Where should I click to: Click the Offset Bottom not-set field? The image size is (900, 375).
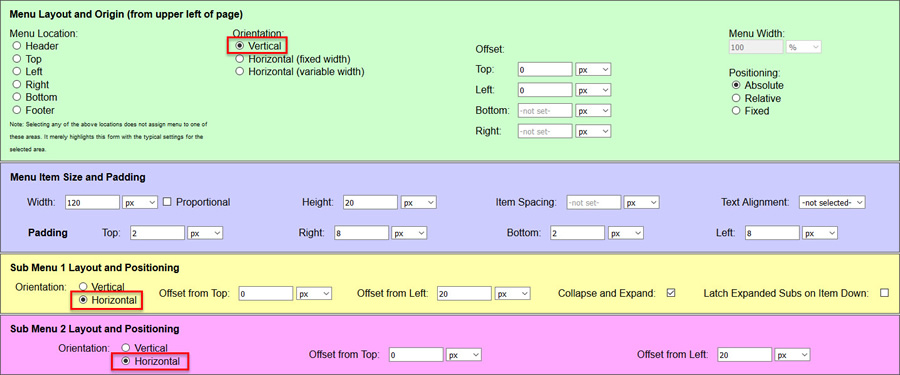click(545, 110)
